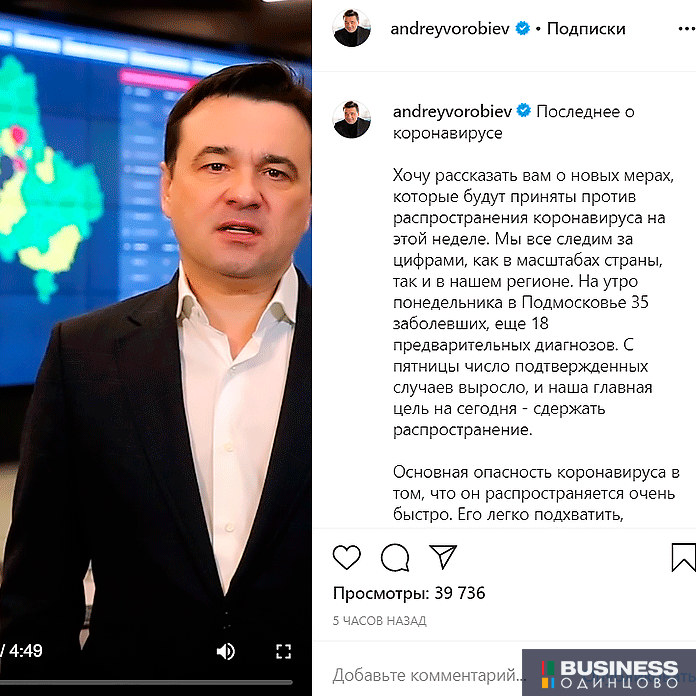Like the post with the heart icon
The width and height of the screenshot is (696, 696).
tap(347, 557)
